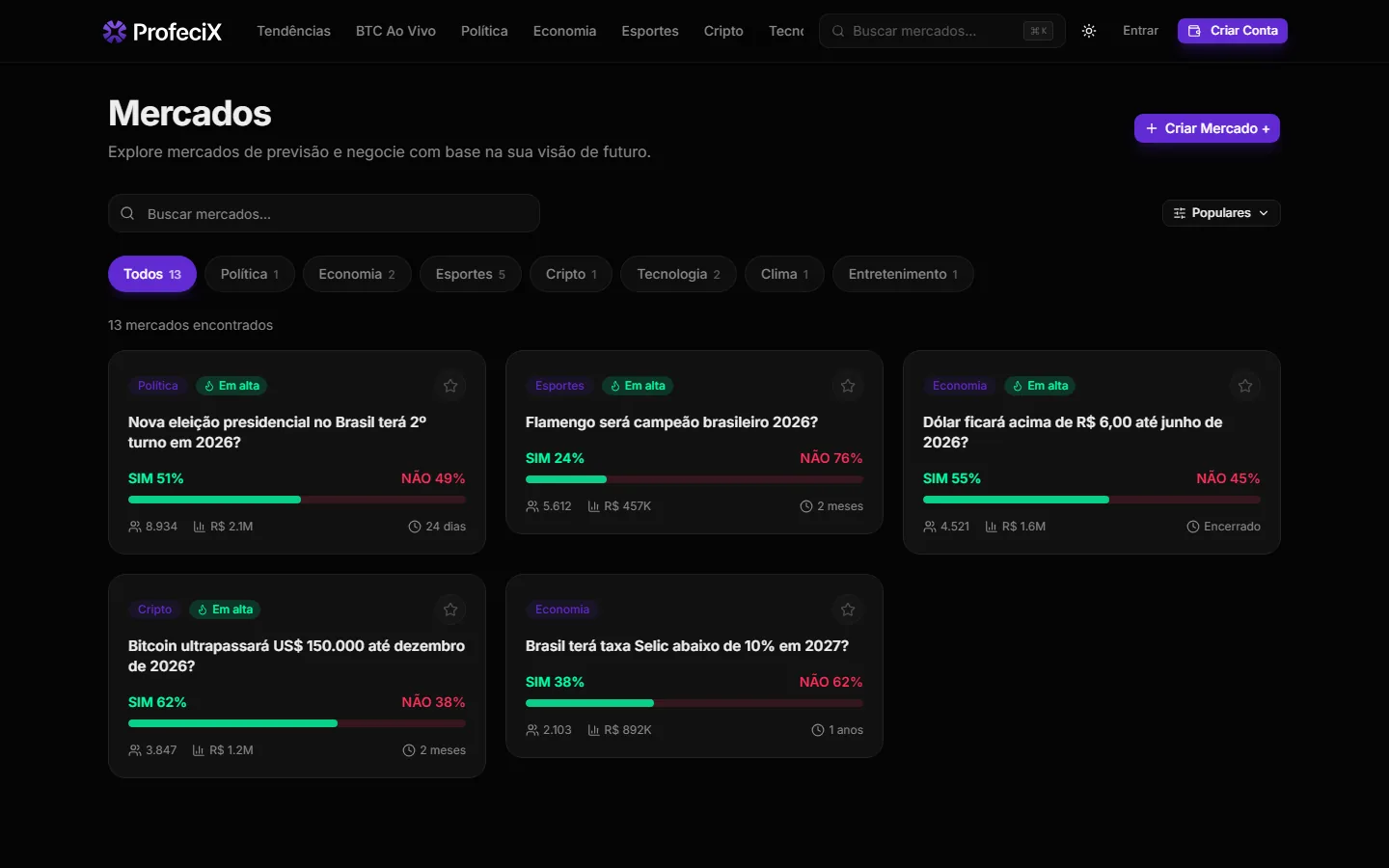The image size is (1389, 868).
Task: Favorite the Brasil terá taxa Selic market
Action: (x=848, y=610)
